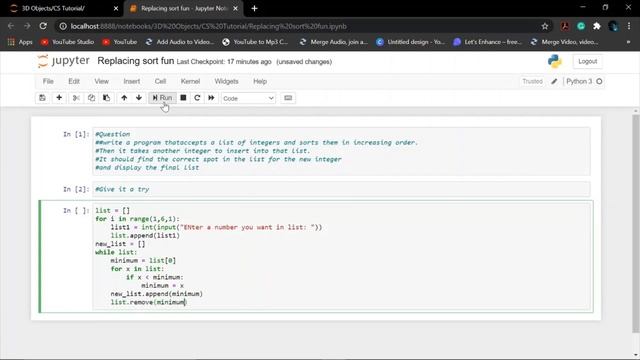This screenshot has width=640, height=360.
Task: Cut selected cells with scissors icon
Action: click(76, 98)
